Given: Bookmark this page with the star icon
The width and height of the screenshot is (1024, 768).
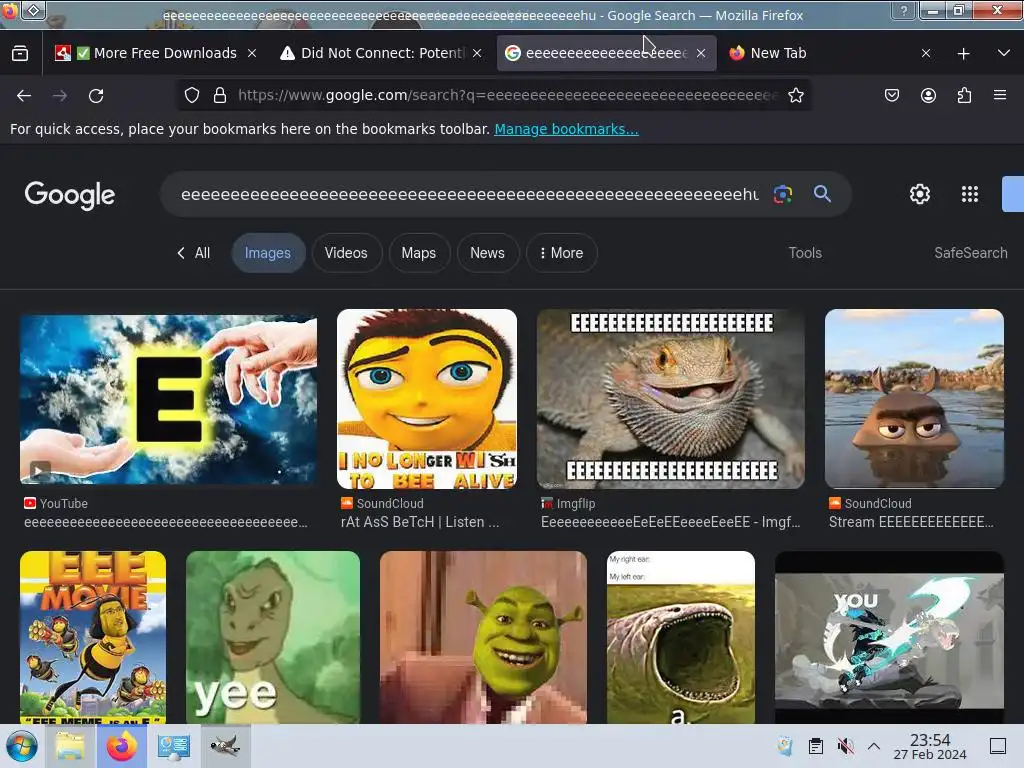Looking at the screenshot, I should (x=795, y=95).
